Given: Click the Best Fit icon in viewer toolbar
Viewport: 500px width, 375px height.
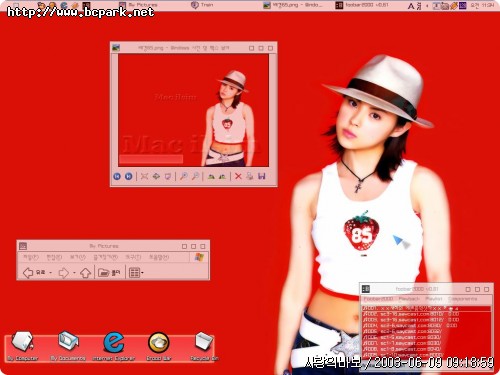Looking at the screenshot, I should pyautogui.click(x=144, y=176).
